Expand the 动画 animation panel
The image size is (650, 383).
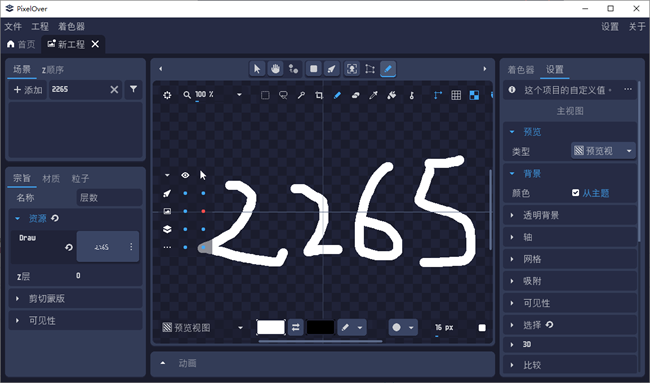[x=163, y=363]
